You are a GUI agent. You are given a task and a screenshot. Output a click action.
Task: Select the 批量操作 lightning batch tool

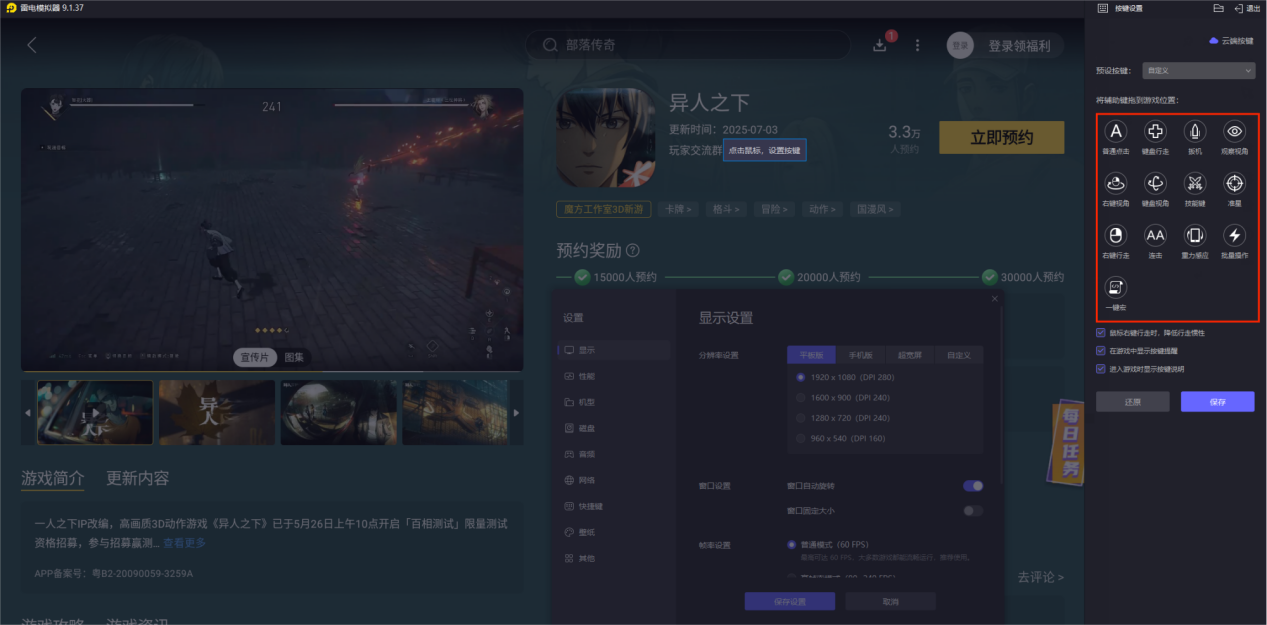click(1235, 236)
